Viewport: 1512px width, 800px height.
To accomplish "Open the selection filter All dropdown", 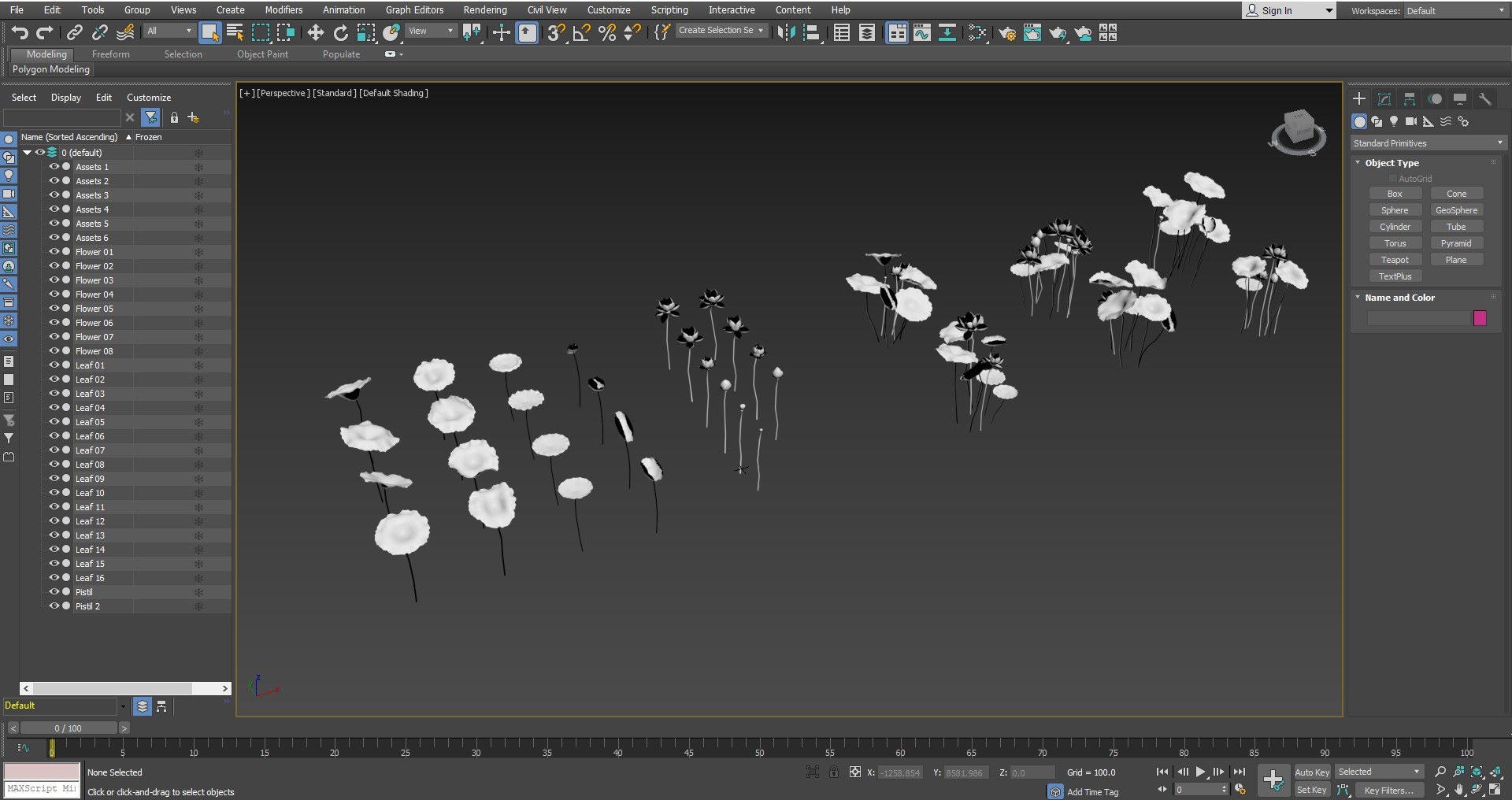I will click(169, 31).
